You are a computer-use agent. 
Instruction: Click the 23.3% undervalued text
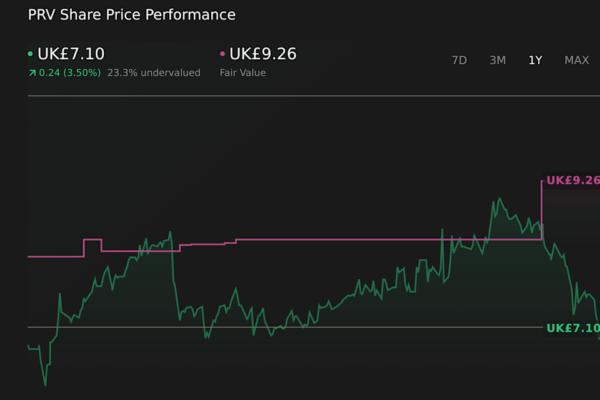coord(153,73)
